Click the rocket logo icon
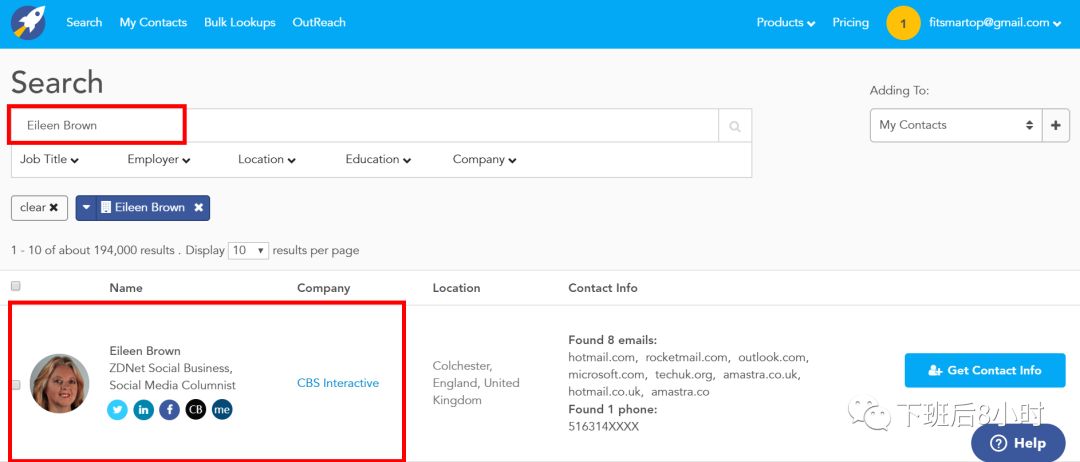This screenshot has width=1080, height=462. (x=28, y=23)
